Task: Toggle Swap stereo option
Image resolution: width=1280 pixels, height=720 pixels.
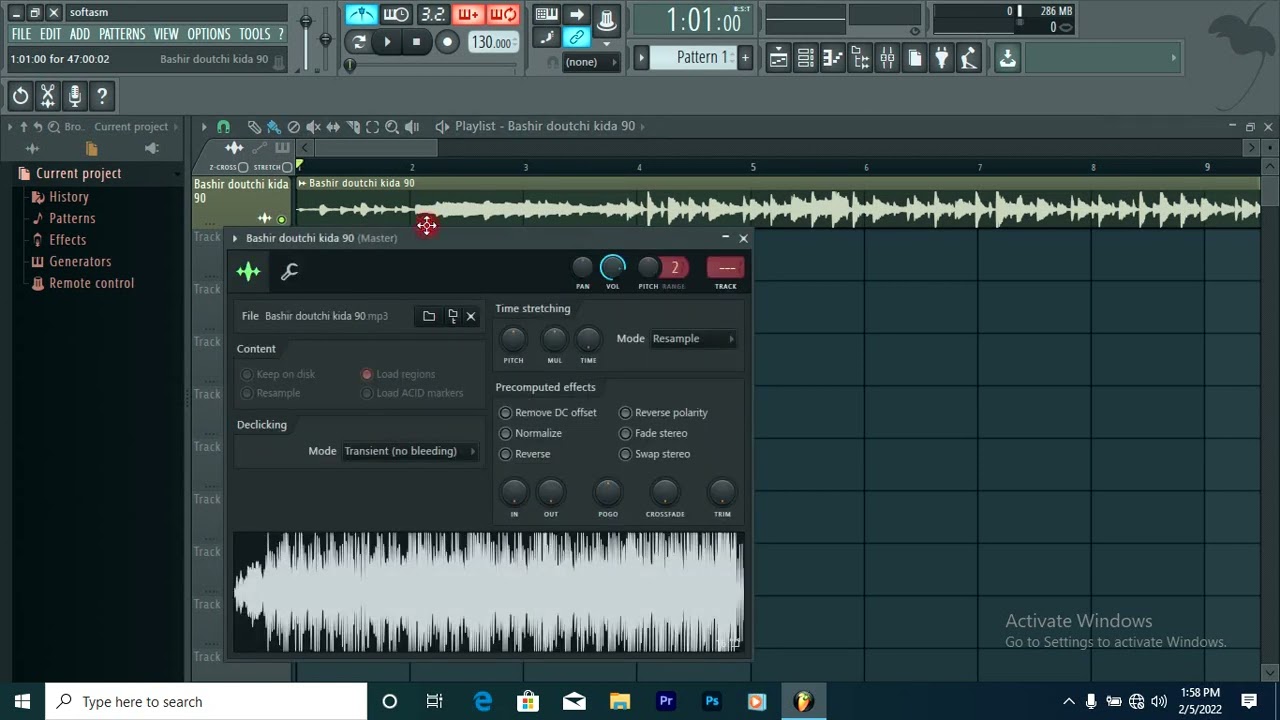Action: 655,454
